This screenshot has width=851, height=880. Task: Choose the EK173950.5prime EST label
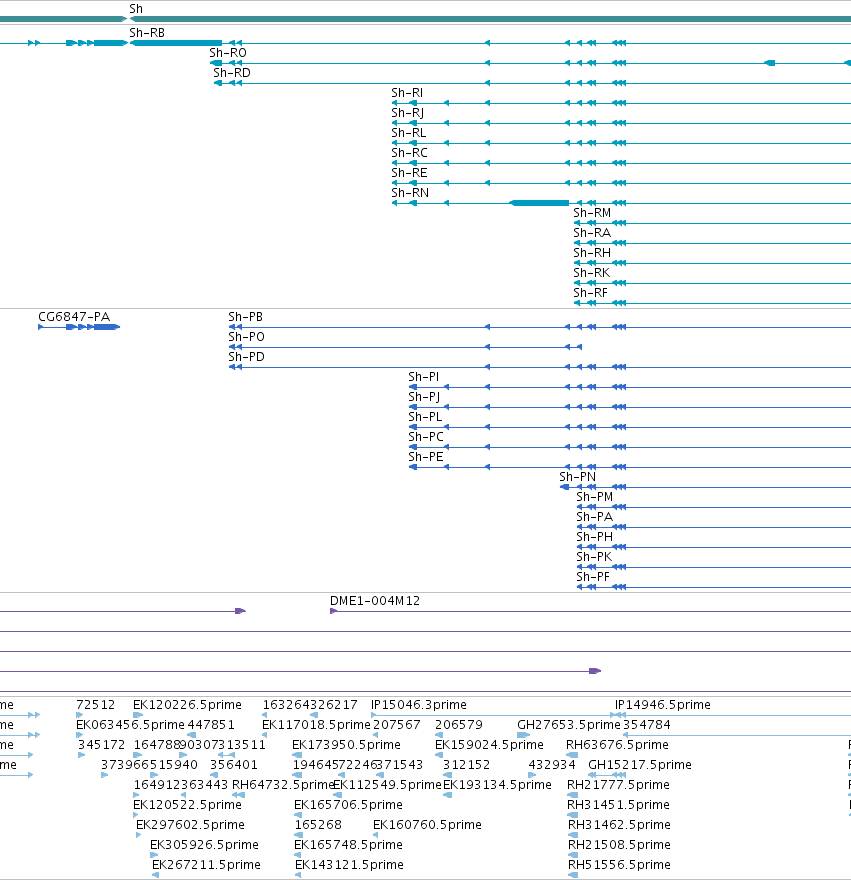tap(346, 745)
